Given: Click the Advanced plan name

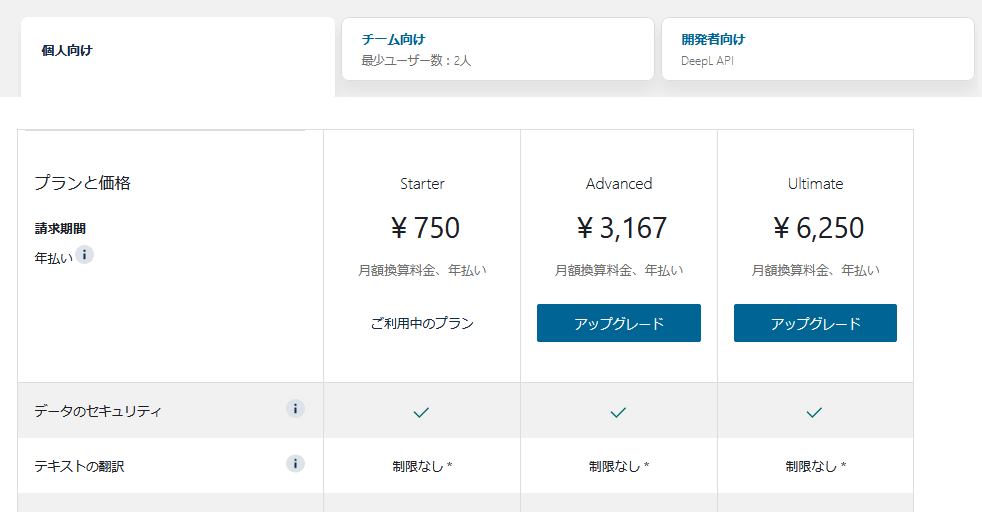Looking at the screenshot, I should [x=619, y=184].
